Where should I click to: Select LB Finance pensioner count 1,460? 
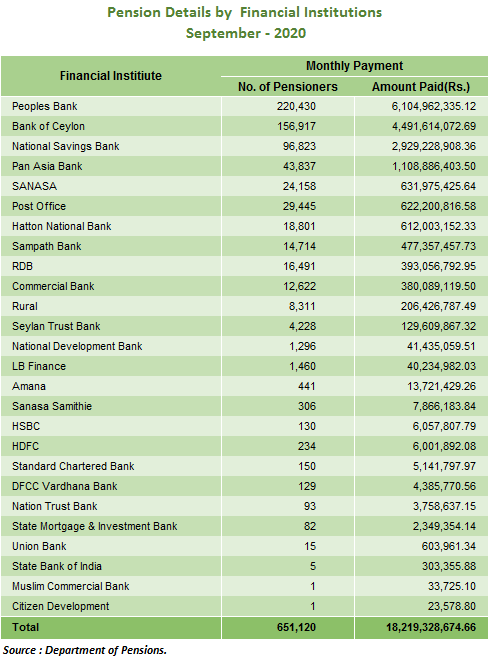pos(302,366)
